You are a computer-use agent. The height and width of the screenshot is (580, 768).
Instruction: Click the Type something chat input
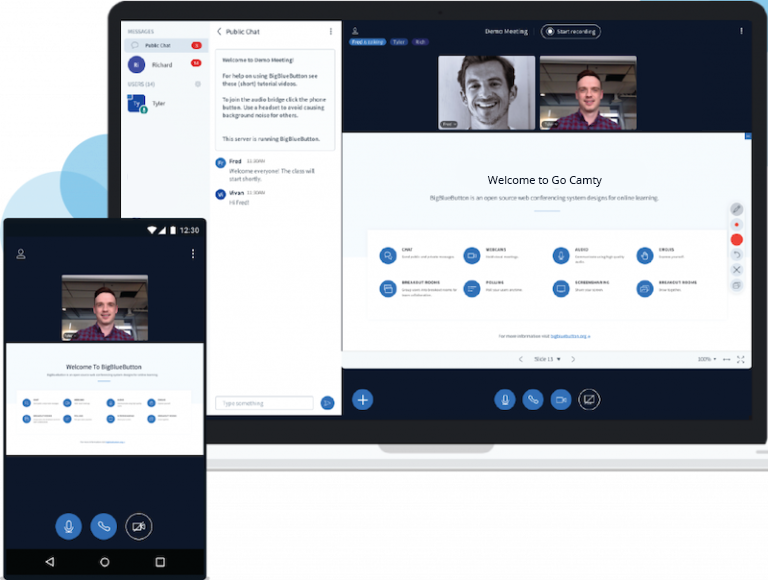[x=265, y=403]
